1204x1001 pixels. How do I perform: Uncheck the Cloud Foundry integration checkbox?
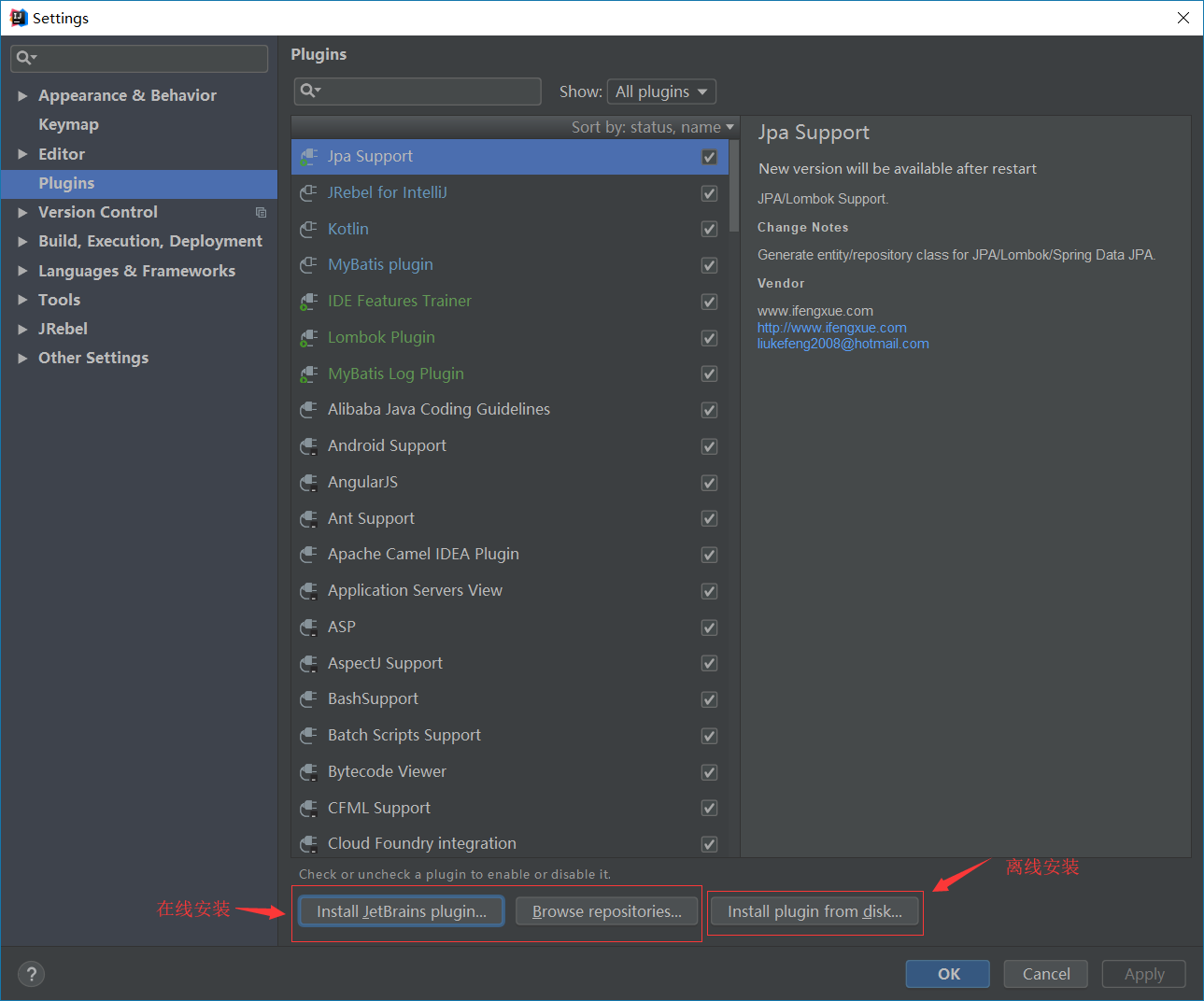pyautogui.click(x=710, y=844)
